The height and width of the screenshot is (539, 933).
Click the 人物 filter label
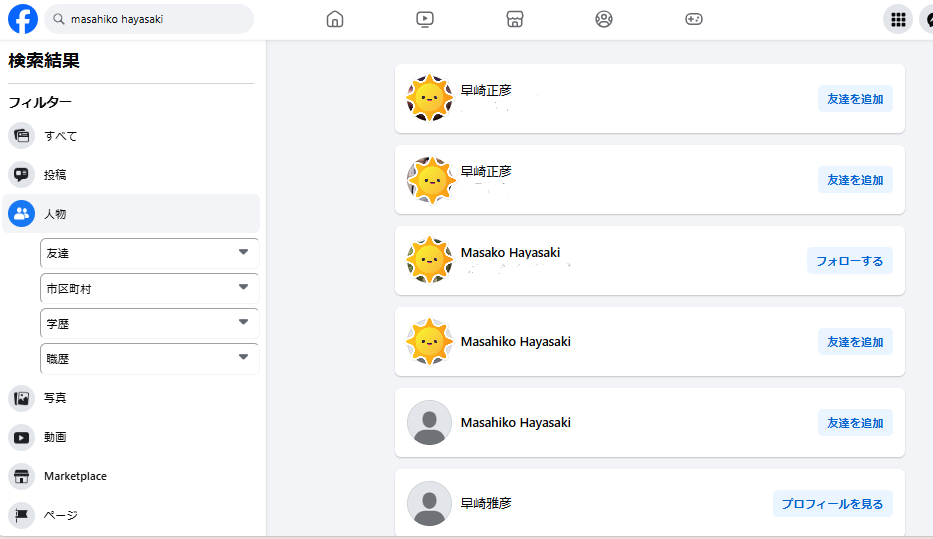tap(55, 214)
